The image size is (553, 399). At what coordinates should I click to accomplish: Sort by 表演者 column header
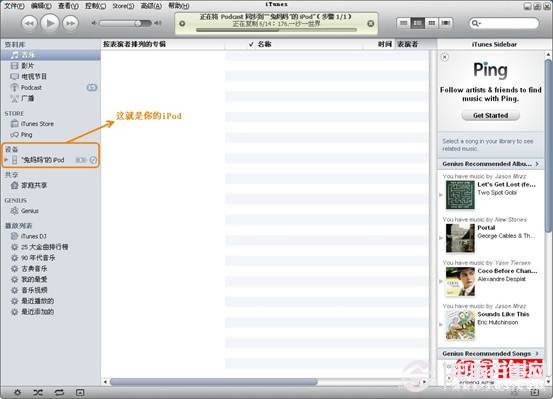pyautogui.click(x=408, y=44)
